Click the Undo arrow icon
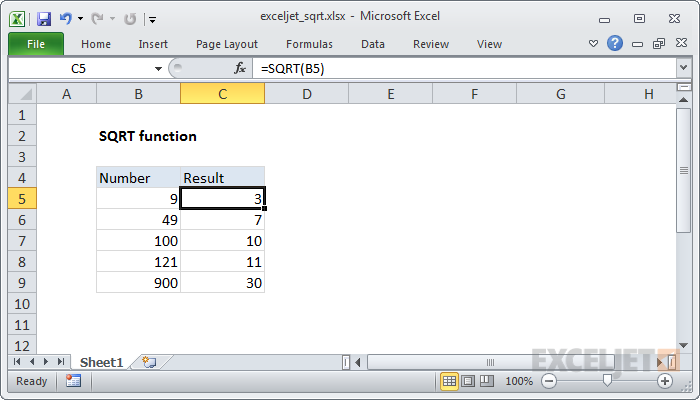Screen dimensions: 700x400 (x=66, y=19)
